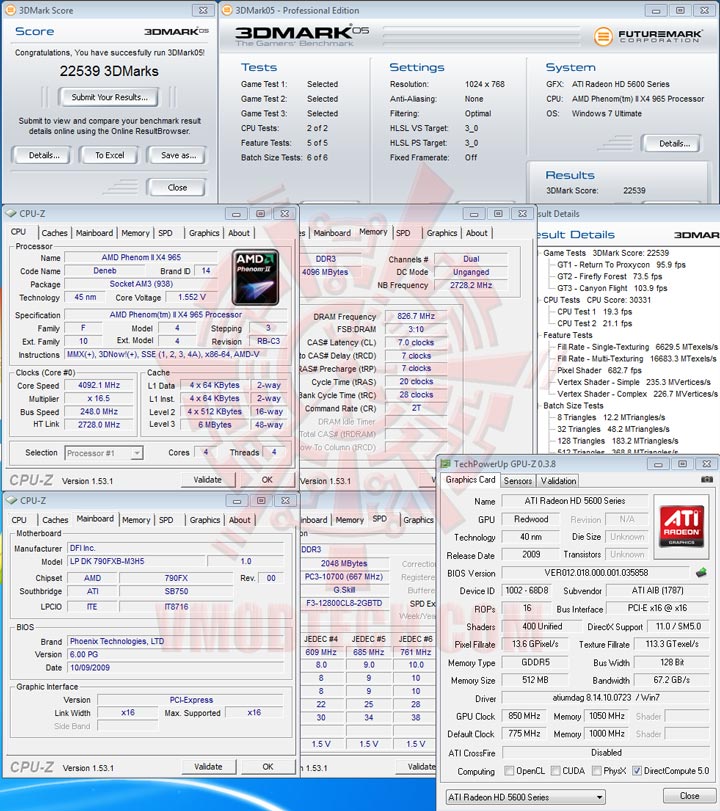This screenshot has height=811, width=720.
Task: Switch to Caches tab in CPU-Z processor window
Action: coord(54,233)
